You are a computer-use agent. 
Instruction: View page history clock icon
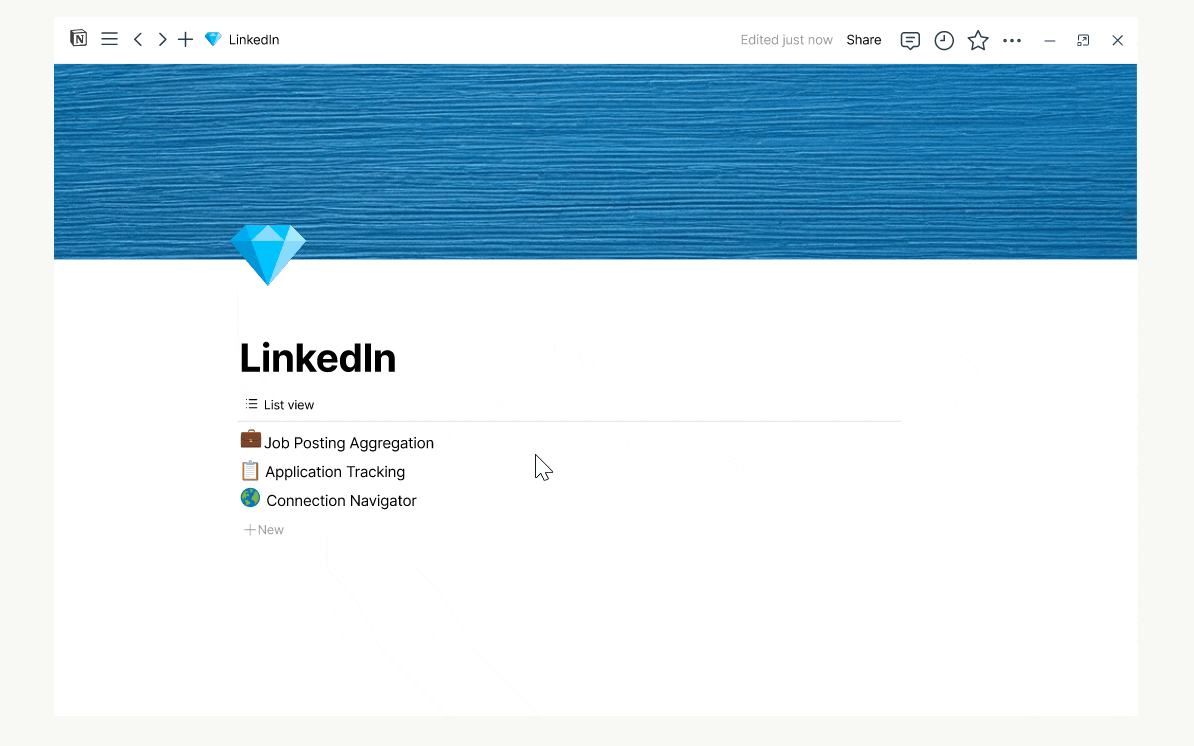pos(944,40)
